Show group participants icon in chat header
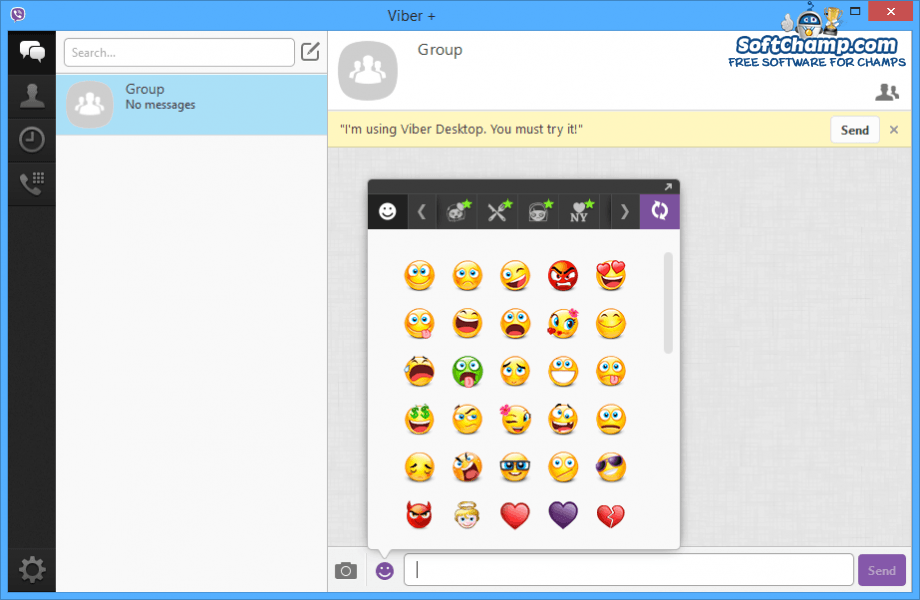Image resolution: width=920 pixels, height=600 pixels. 887,92
